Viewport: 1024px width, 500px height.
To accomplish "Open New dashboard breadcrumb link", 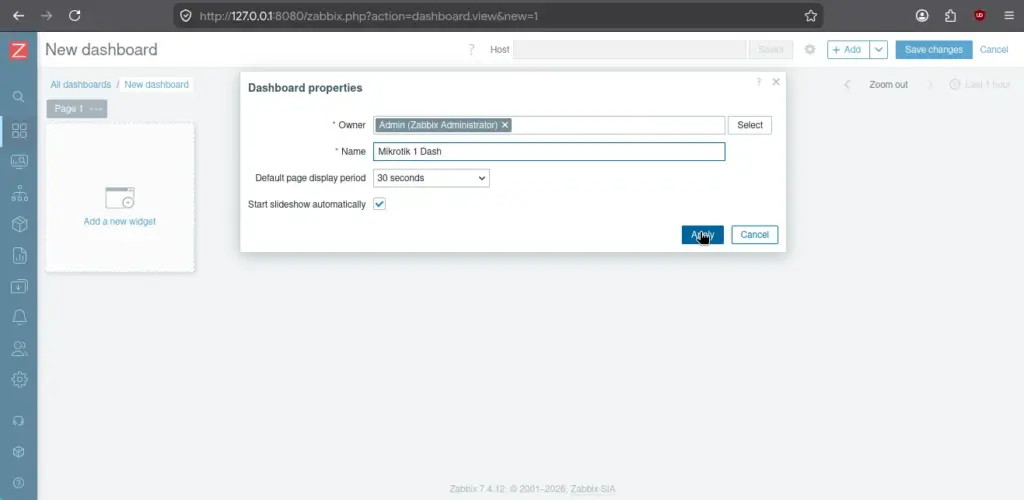I will 157,84.
